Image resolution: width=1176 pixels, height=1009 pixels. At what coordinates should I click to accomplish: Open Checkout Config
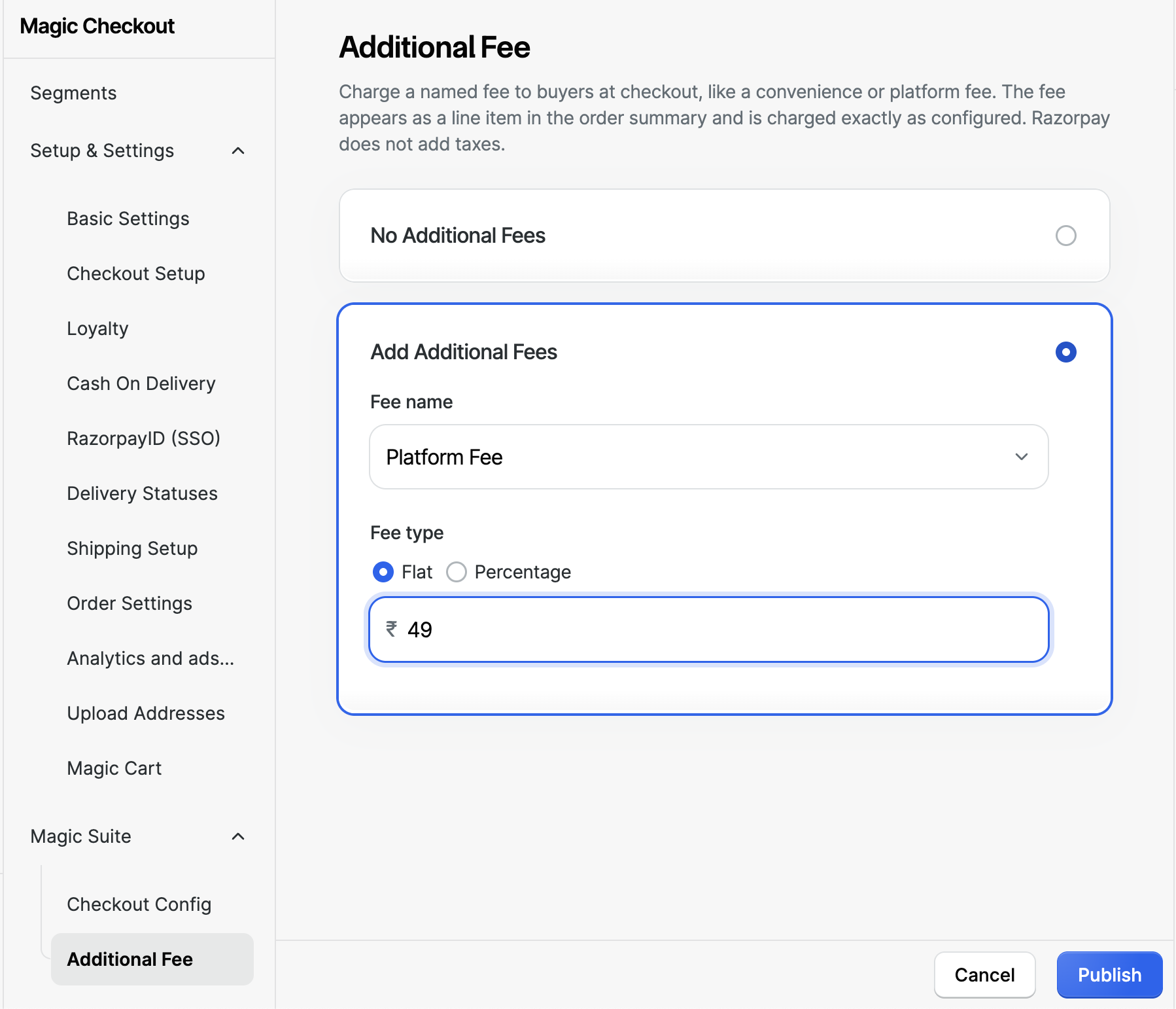click(139, 904)
